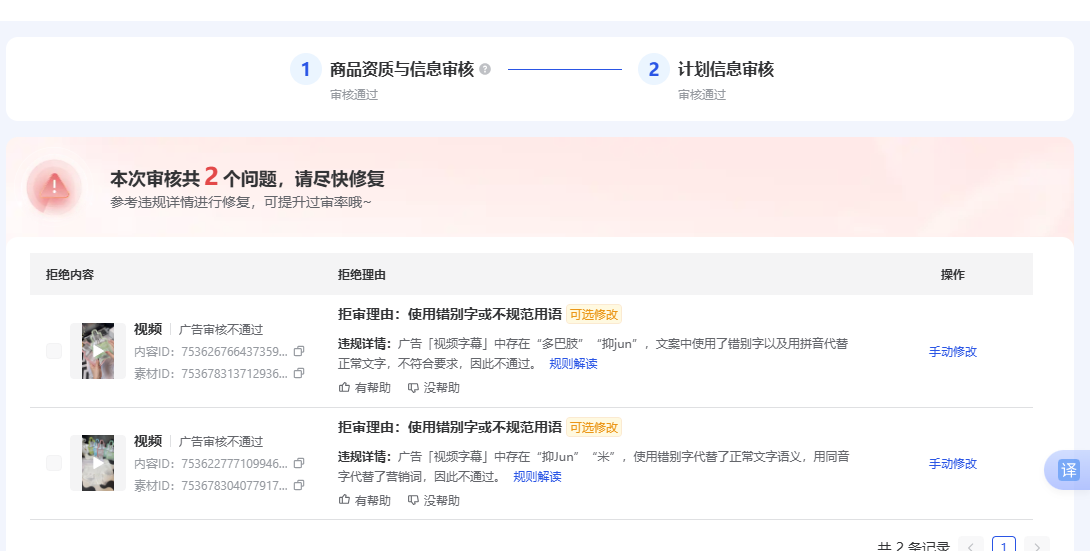The image size is (1090, 551).
Task: Click 手动修改 for the second video row
Action: pyautogui.click(x=953, y=463)
